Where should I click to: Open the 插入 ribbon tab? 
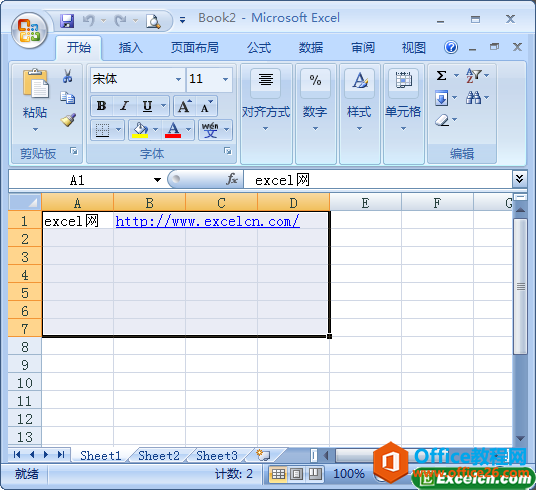tap(131, 48)
